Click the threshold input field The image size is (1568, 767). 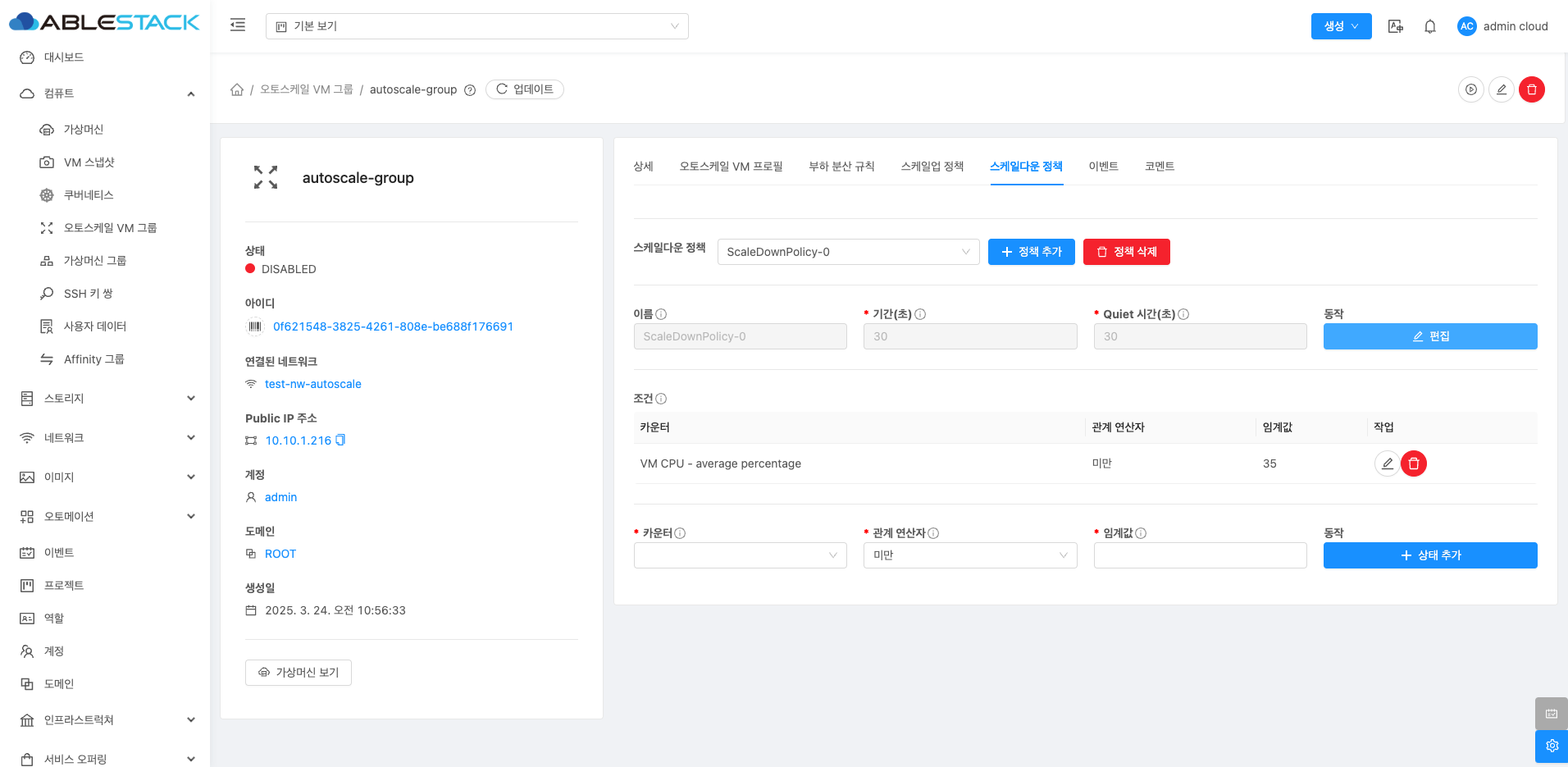pos(1200,555)
